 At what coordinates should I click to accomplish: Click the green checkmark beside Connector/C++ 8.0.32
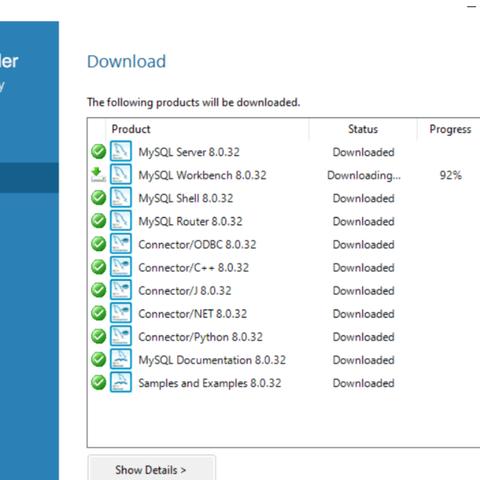coord(99,267)
